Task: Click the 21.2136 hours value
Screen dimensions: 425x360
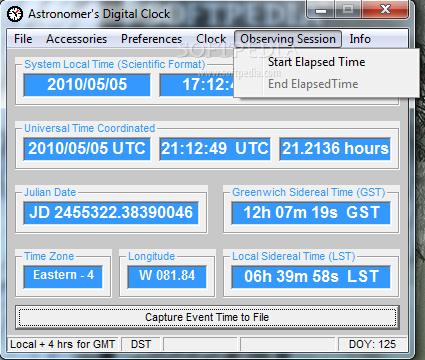Action: [335, 149]
